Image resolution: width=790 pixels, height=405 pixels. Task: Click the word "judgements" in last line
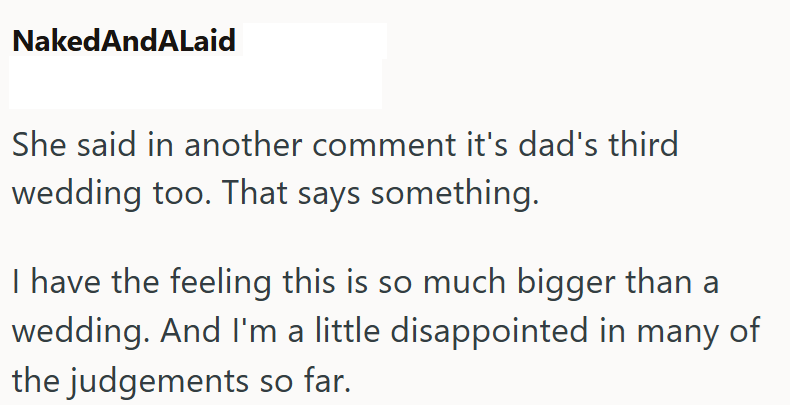159,381
